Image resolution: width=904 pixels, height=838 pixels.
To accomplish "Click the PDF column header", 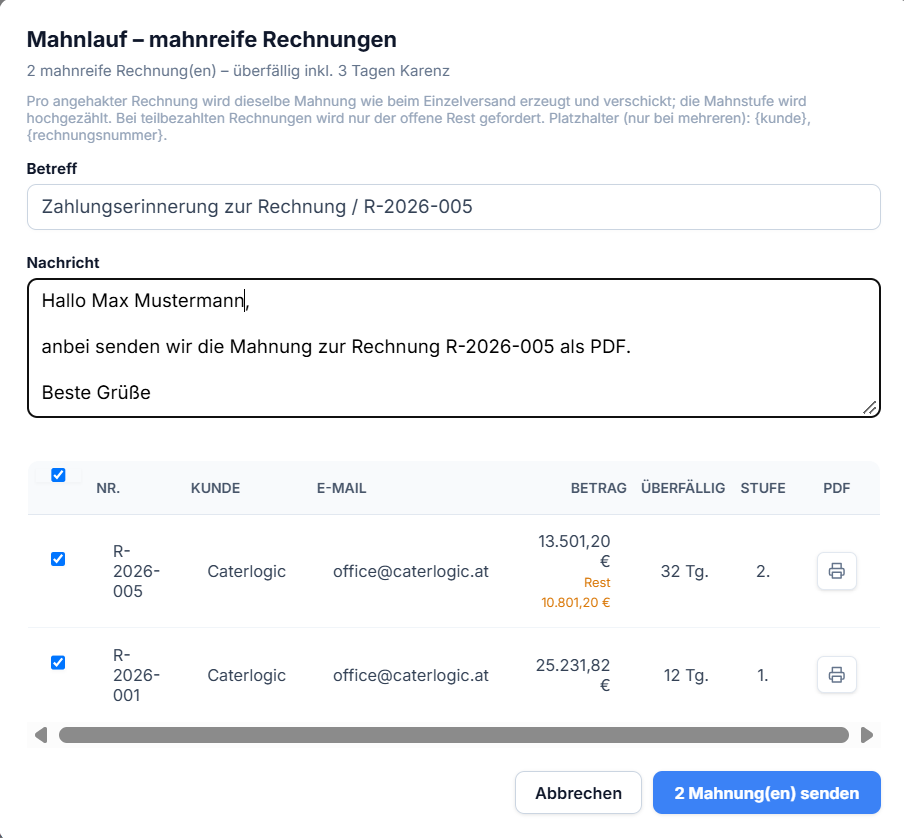I will pos(837,488).
